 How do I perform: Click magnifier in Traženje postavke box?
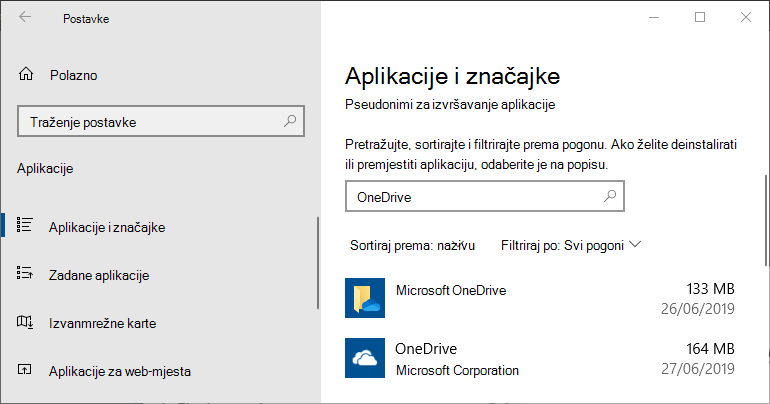(290, 121)
